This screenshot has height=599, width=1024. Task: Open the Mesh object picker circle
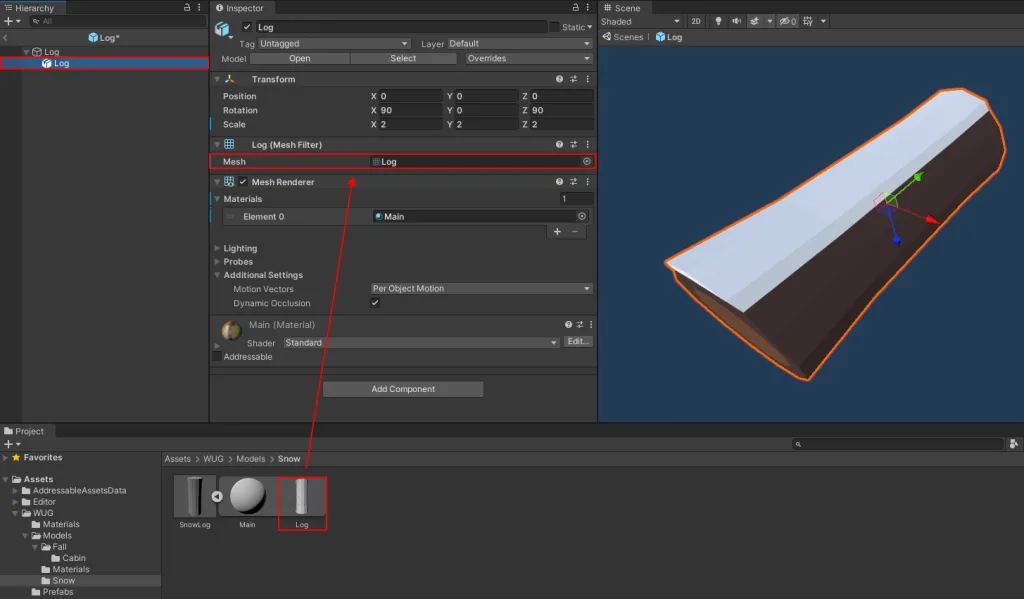click(x=586, y=161)
